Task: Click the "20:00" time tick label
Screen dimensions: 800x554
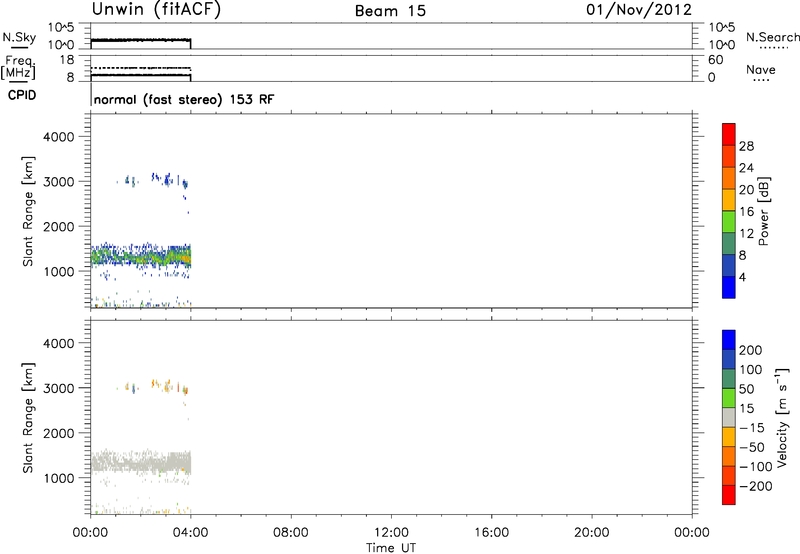Action: tap(592, 533)
